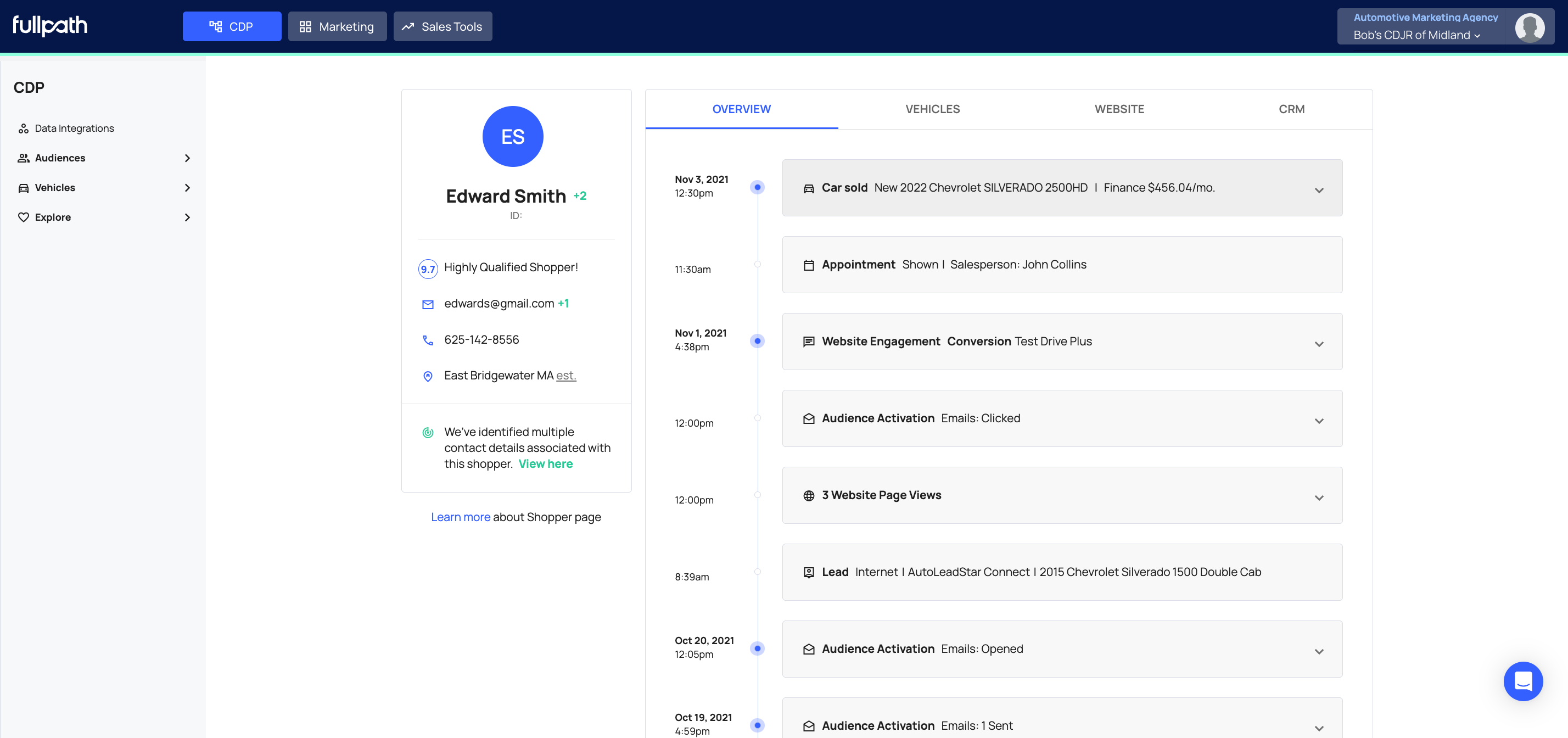Click the user profile avatar

point(1528,27)
